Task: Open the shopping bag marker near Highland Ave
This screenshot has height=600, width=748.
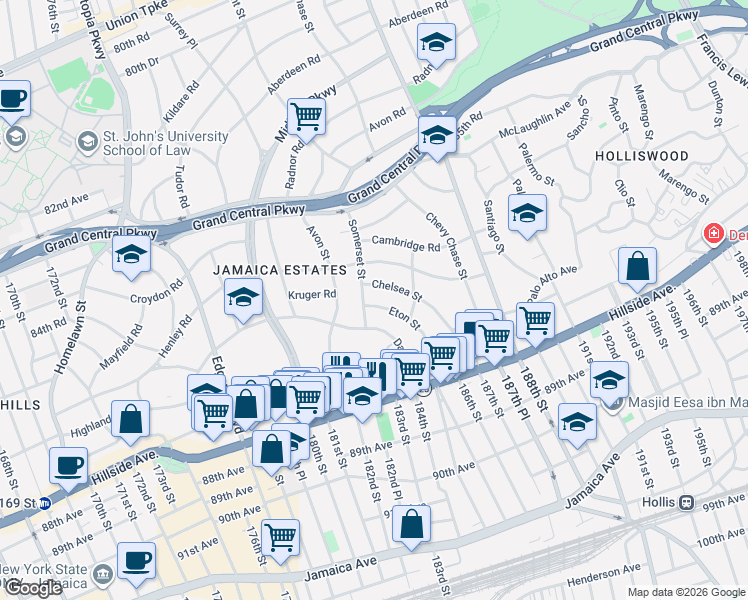Action: 131,422
